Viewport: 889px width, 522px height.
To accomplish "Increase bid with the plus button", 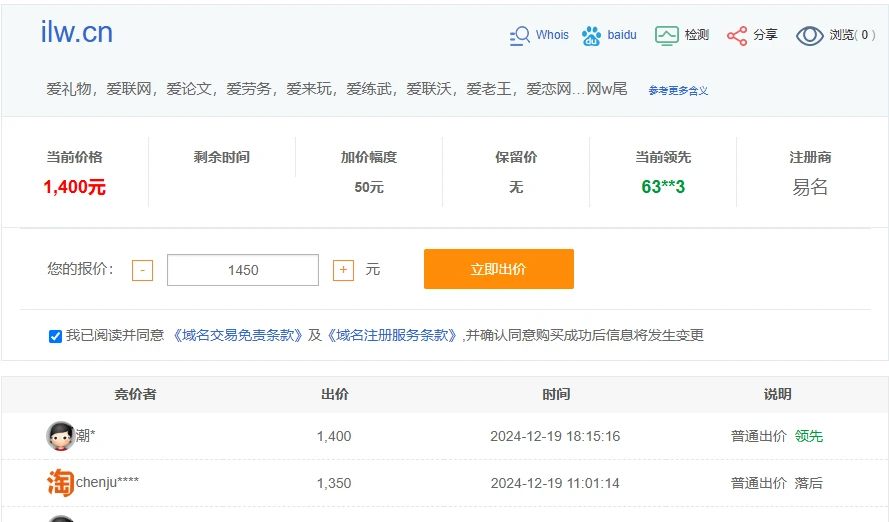I will [343, 270].
